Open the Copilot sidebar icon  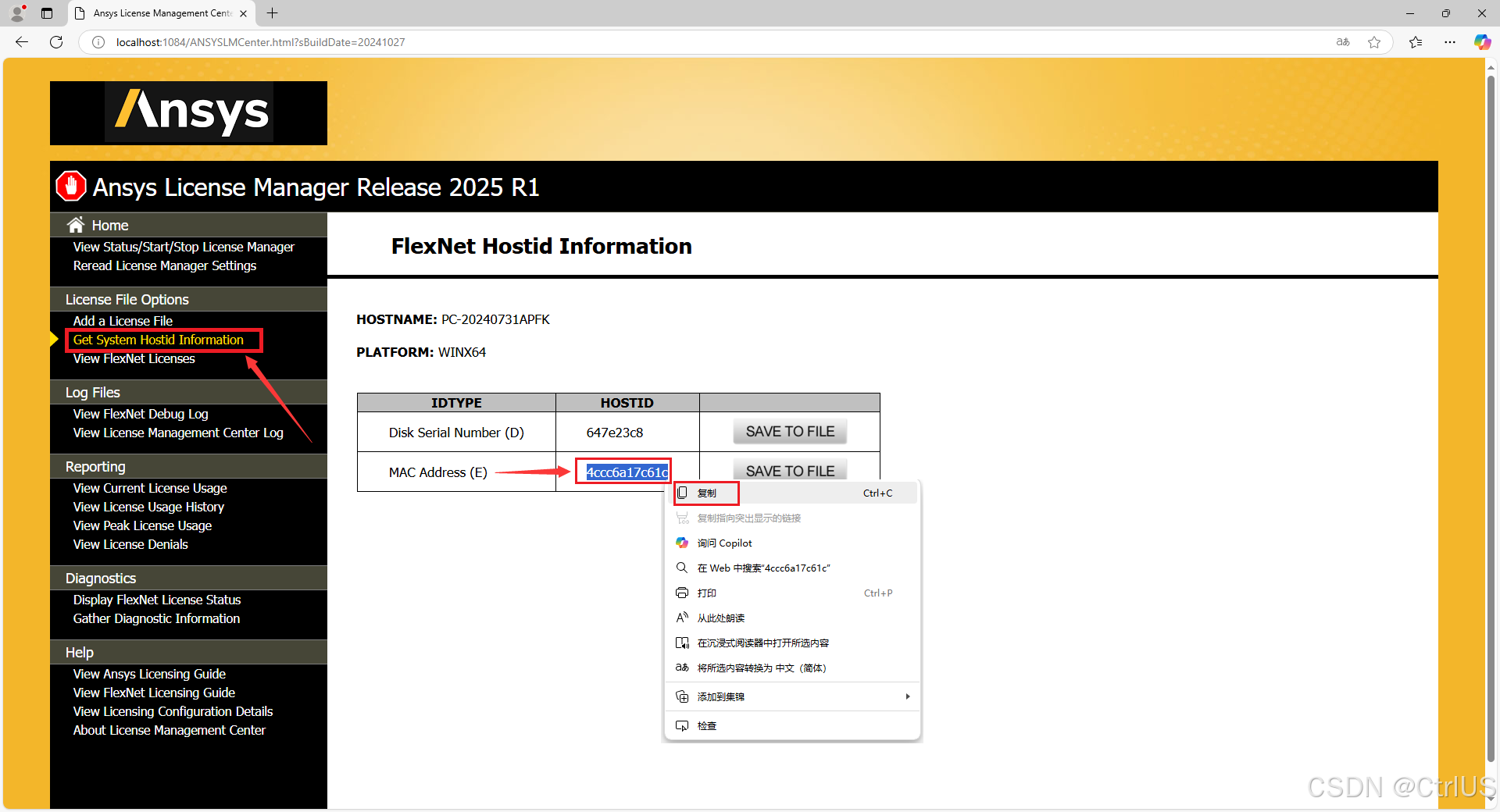pyautogui.click(x=1482, y=42)
